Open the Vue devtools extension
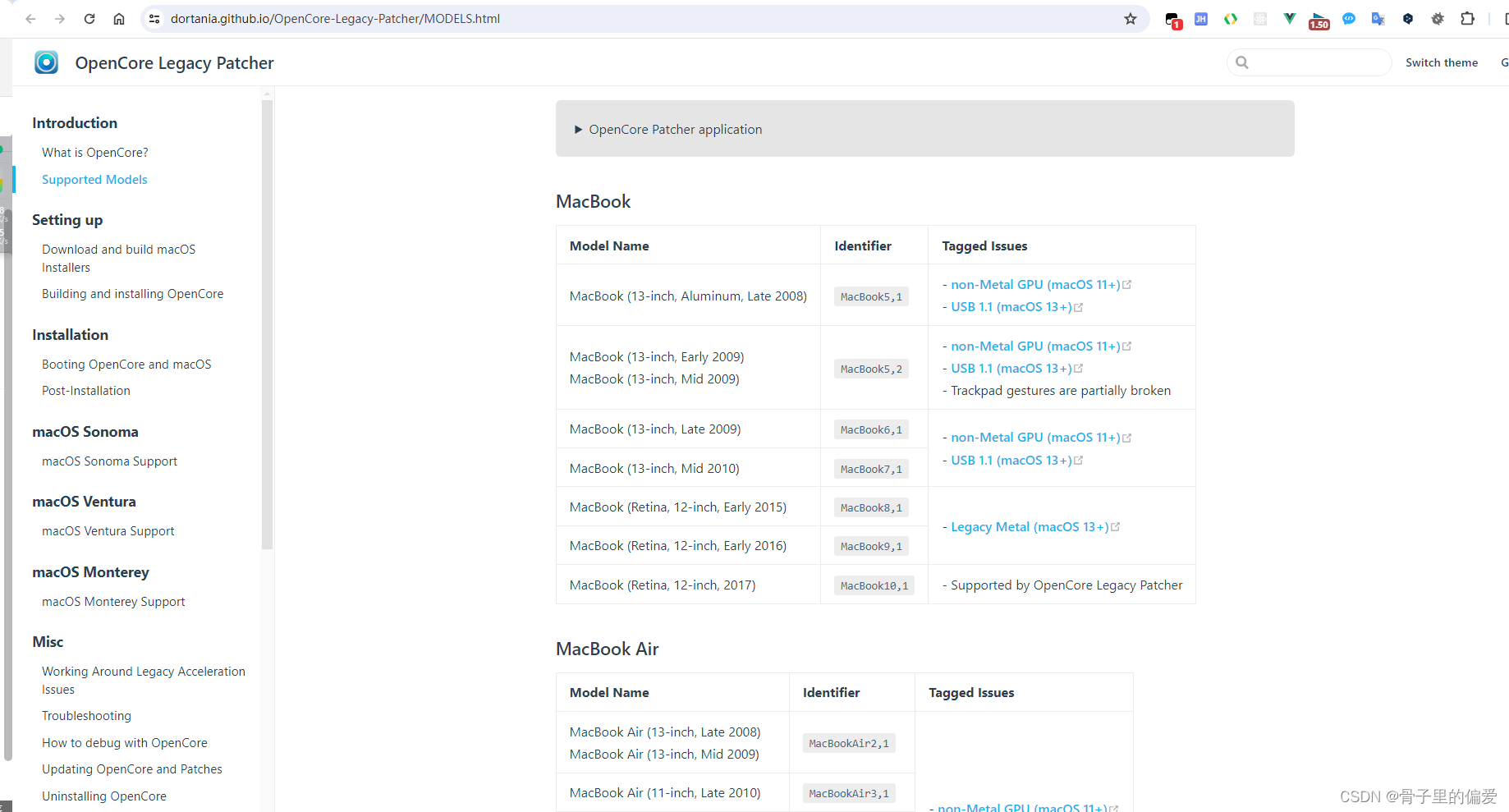This screenshot has width=1509, height=812. point(1290,19)
